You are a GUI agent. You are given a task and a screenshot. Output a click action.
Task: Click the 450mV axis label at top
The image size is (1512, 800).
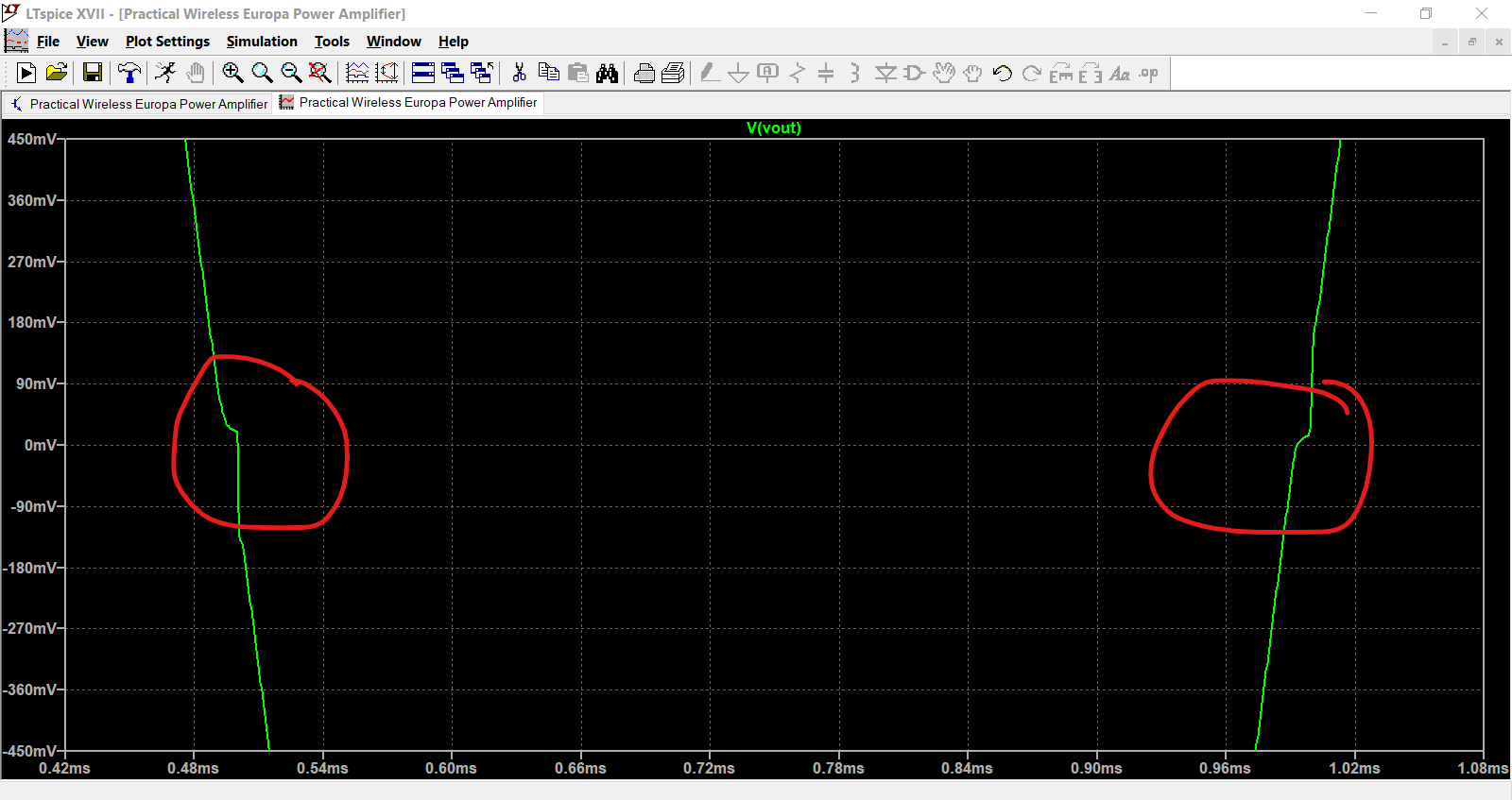(32, 139)
